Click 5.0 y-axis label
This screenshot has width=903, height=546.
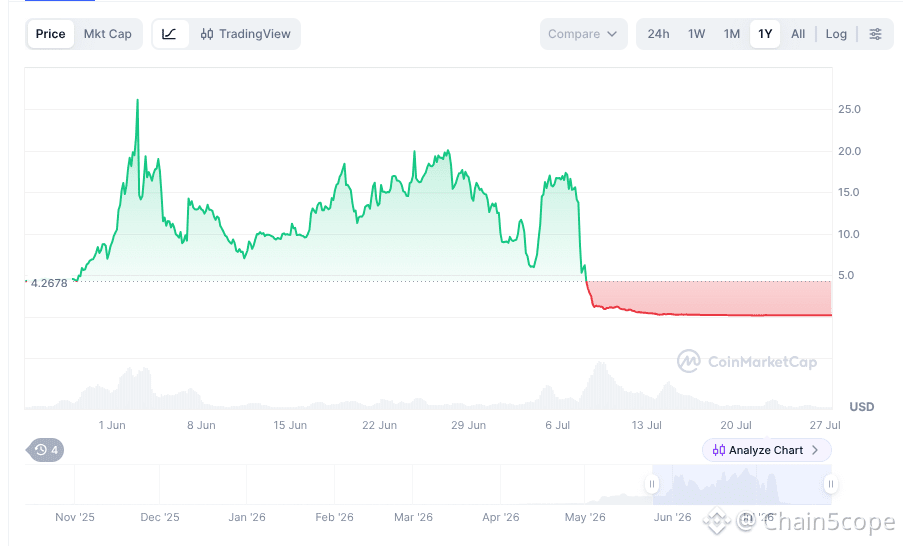[x=846, y=275]
